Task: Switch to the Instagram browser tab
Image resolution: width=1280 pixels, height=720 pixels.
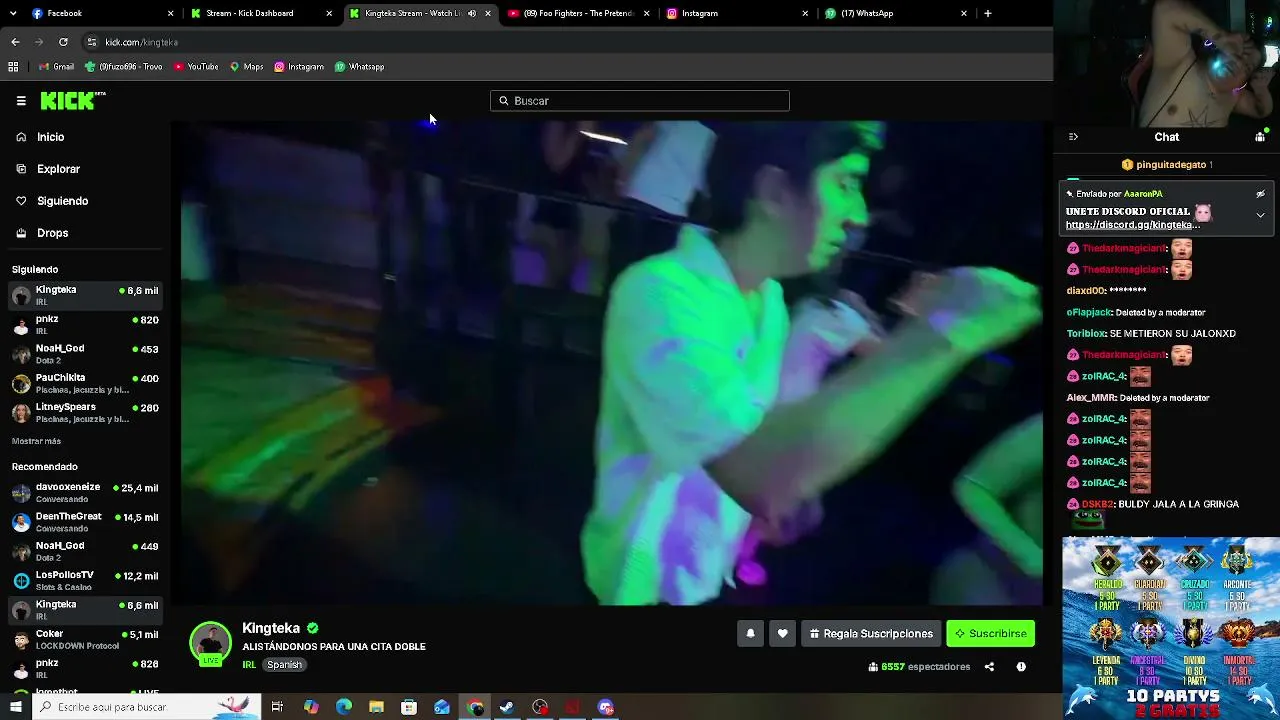Action: [x=738, y=13]
